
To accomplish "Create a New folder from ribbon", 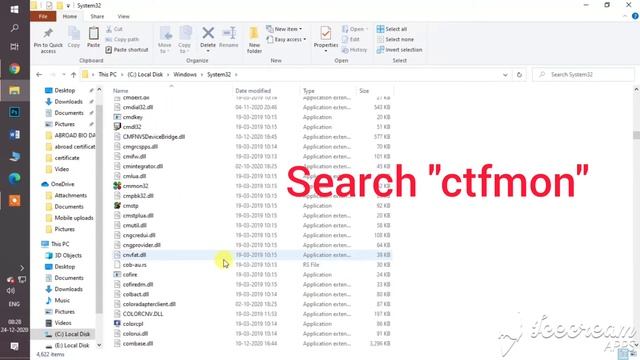I will pos(254,40).
